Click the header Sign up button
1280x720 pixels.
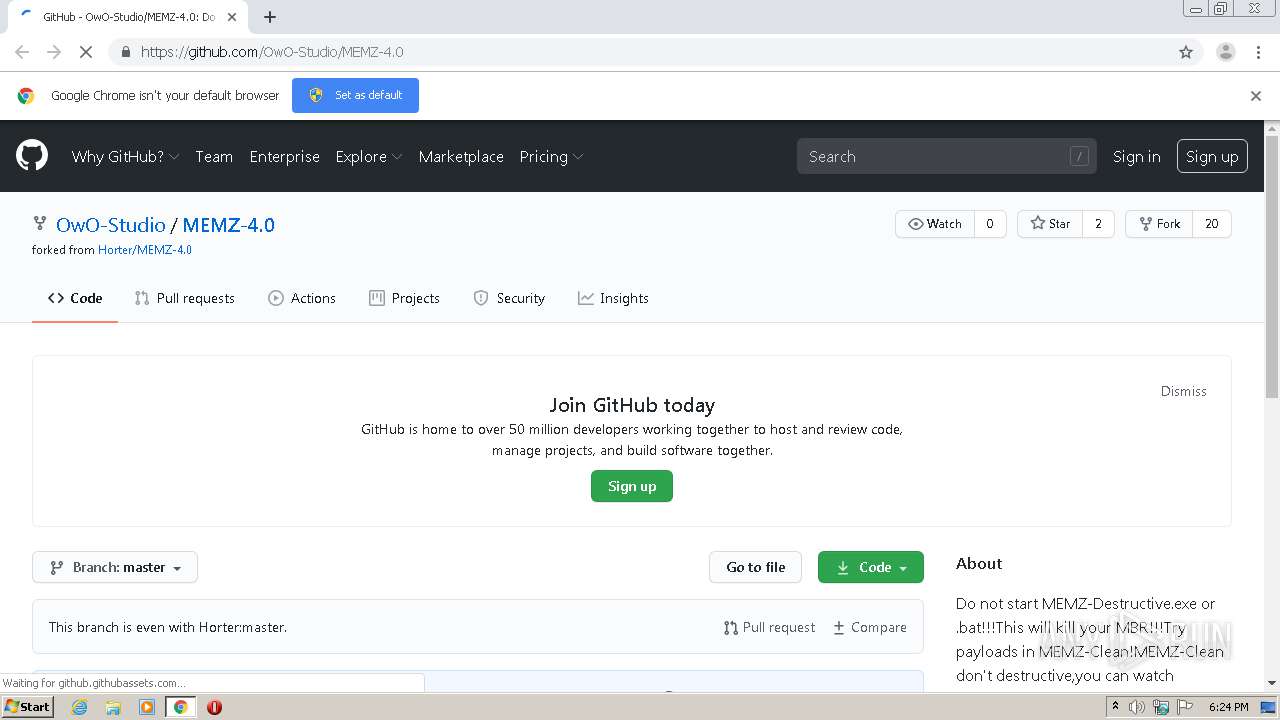[1212, 156]
